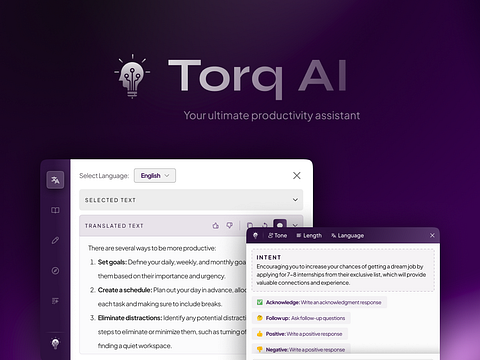The image size is (480, 360).
Task: Click the 'Set goals:' list item text
Action: pyautogui.click(x=112, y=262)
